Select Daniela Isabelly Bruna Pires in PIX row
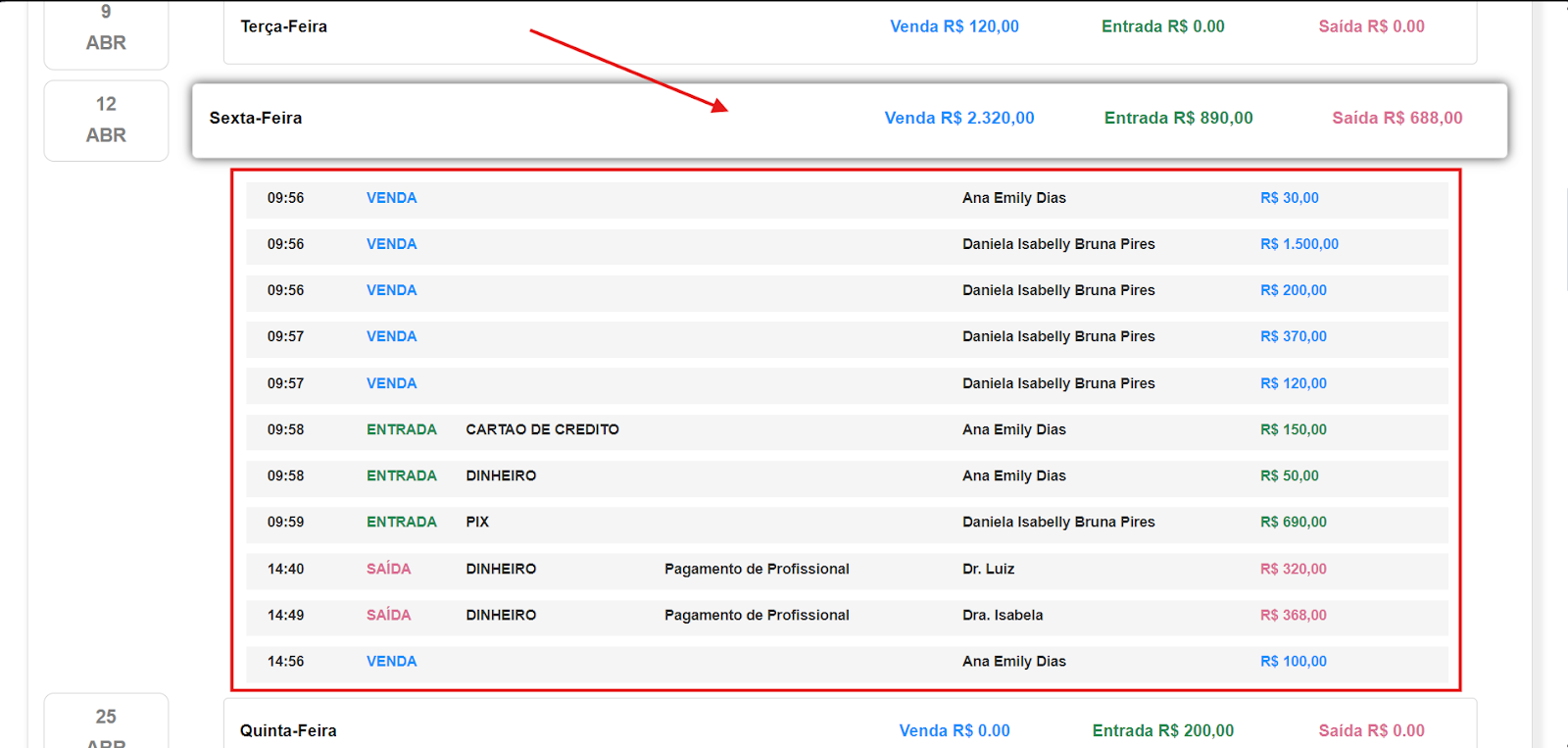The image size is (1568, 748). [1058, 522]
